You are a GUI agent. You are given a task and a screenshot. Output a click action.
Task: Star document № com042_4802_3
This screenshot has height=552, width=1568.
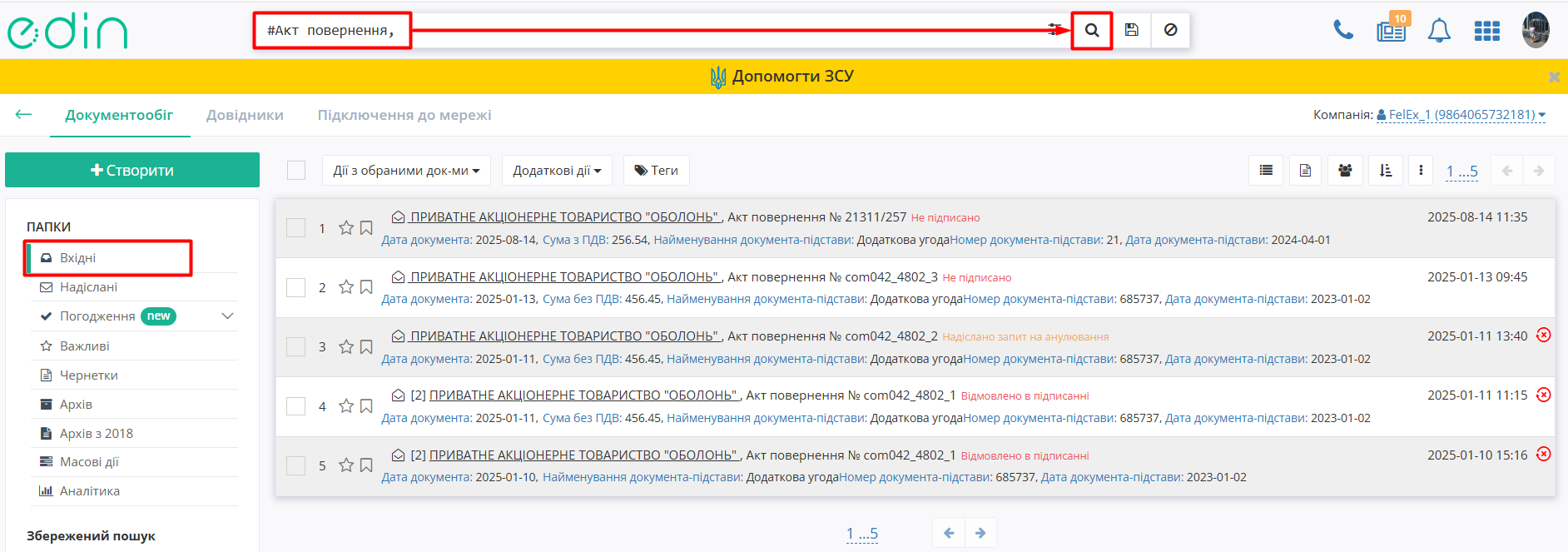[x=346, y=287]
